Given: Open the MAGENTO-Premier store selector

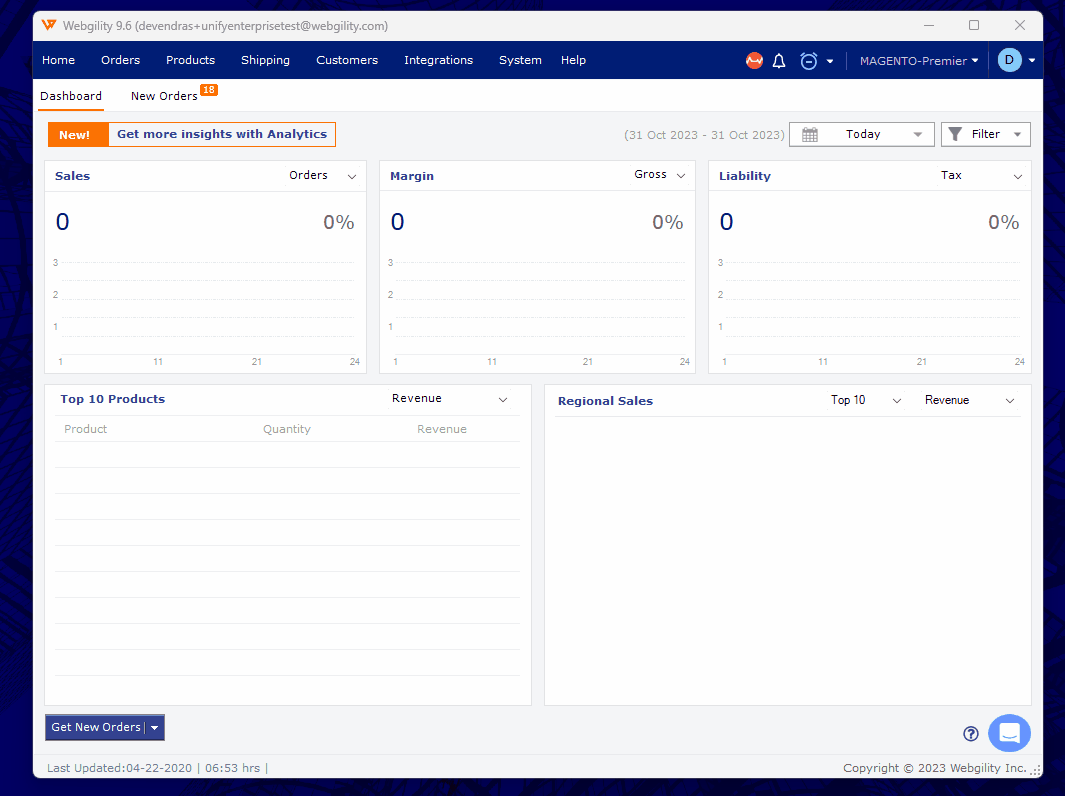Looking at the screenshot, I should [918, 61].
